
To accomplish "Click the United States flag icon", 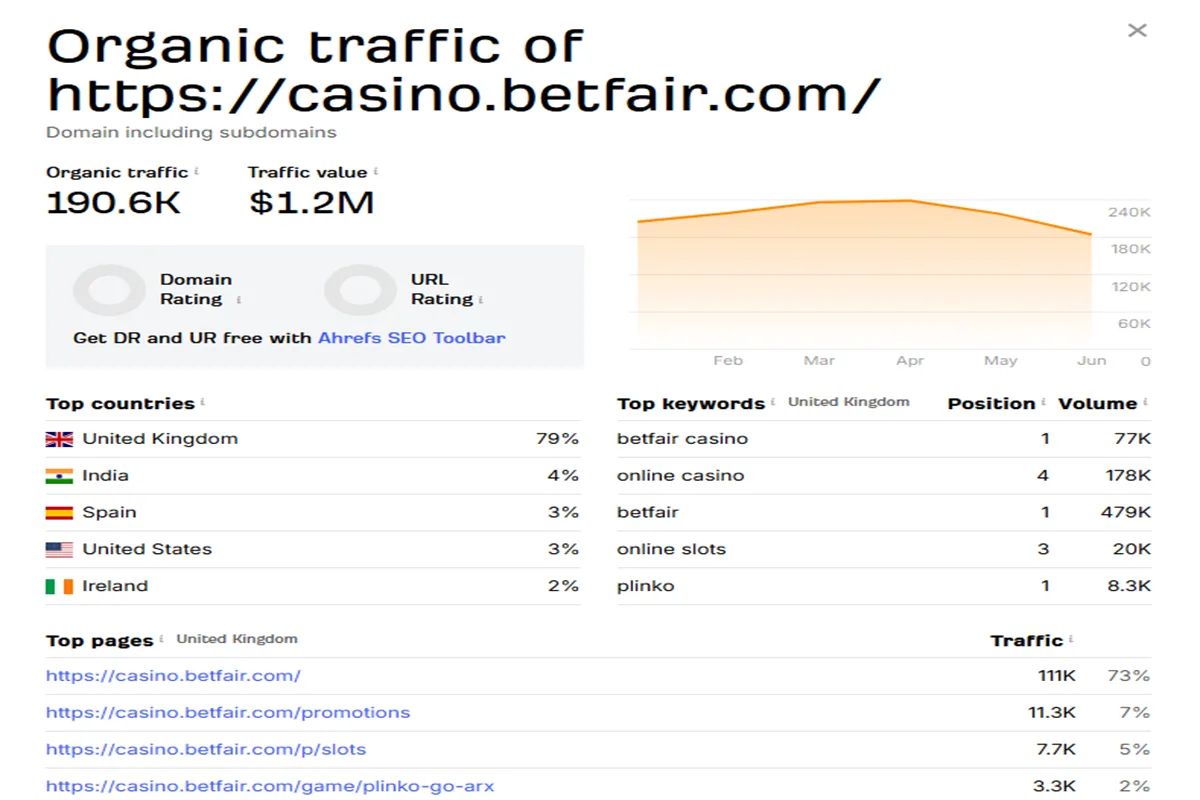I will 59,550.
